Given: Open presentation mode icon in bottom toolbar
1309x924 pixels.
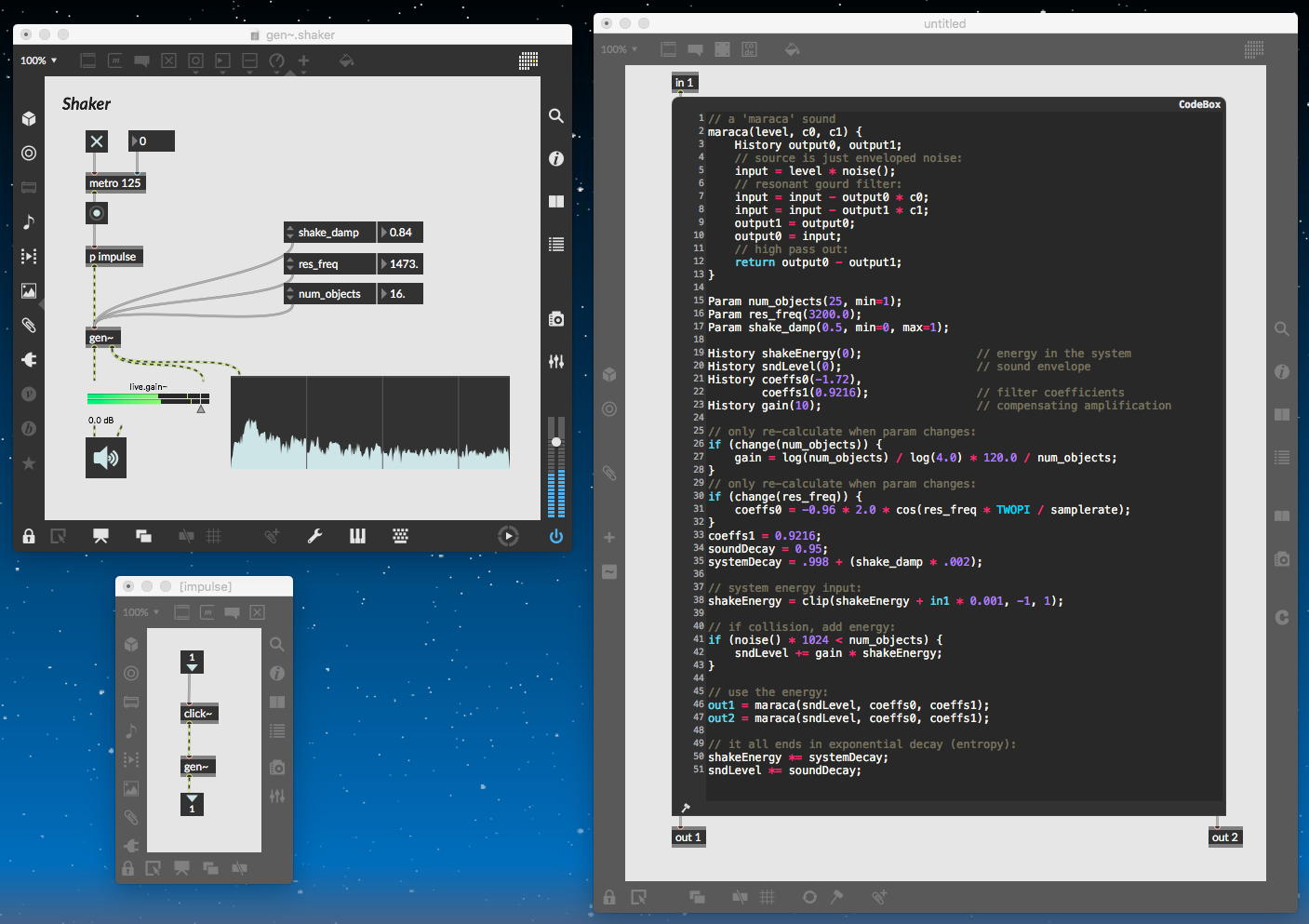Looking at the screenshot, I should pyautogui.click(x=100, y=536).
